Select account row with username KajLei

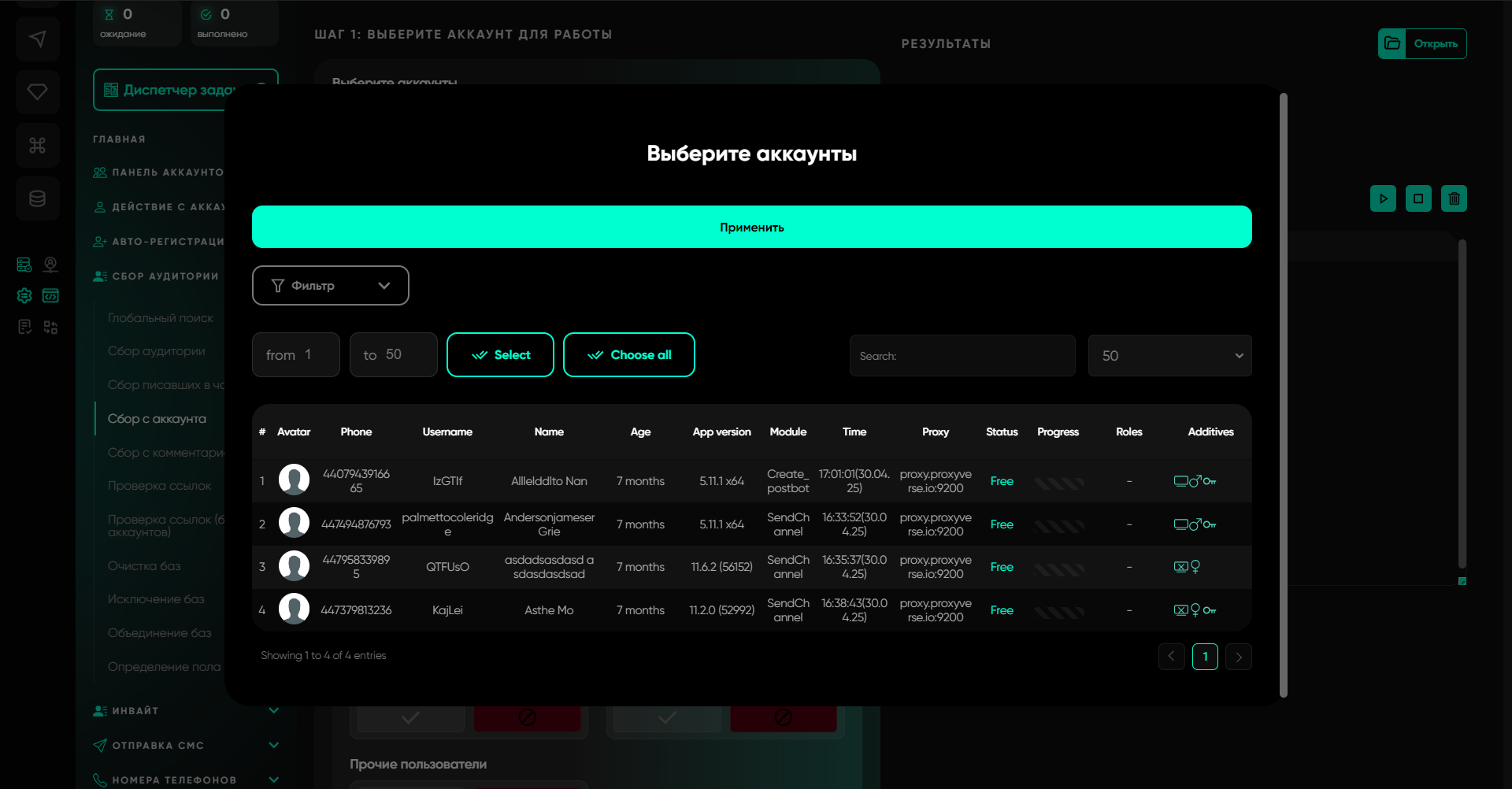[x=447, y=610]
